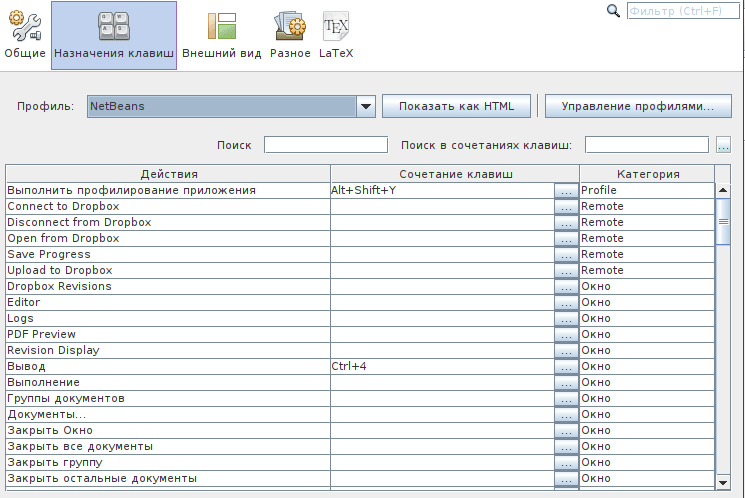
Task: Select the Open from Dropbox action
Action: click(168, 238)
